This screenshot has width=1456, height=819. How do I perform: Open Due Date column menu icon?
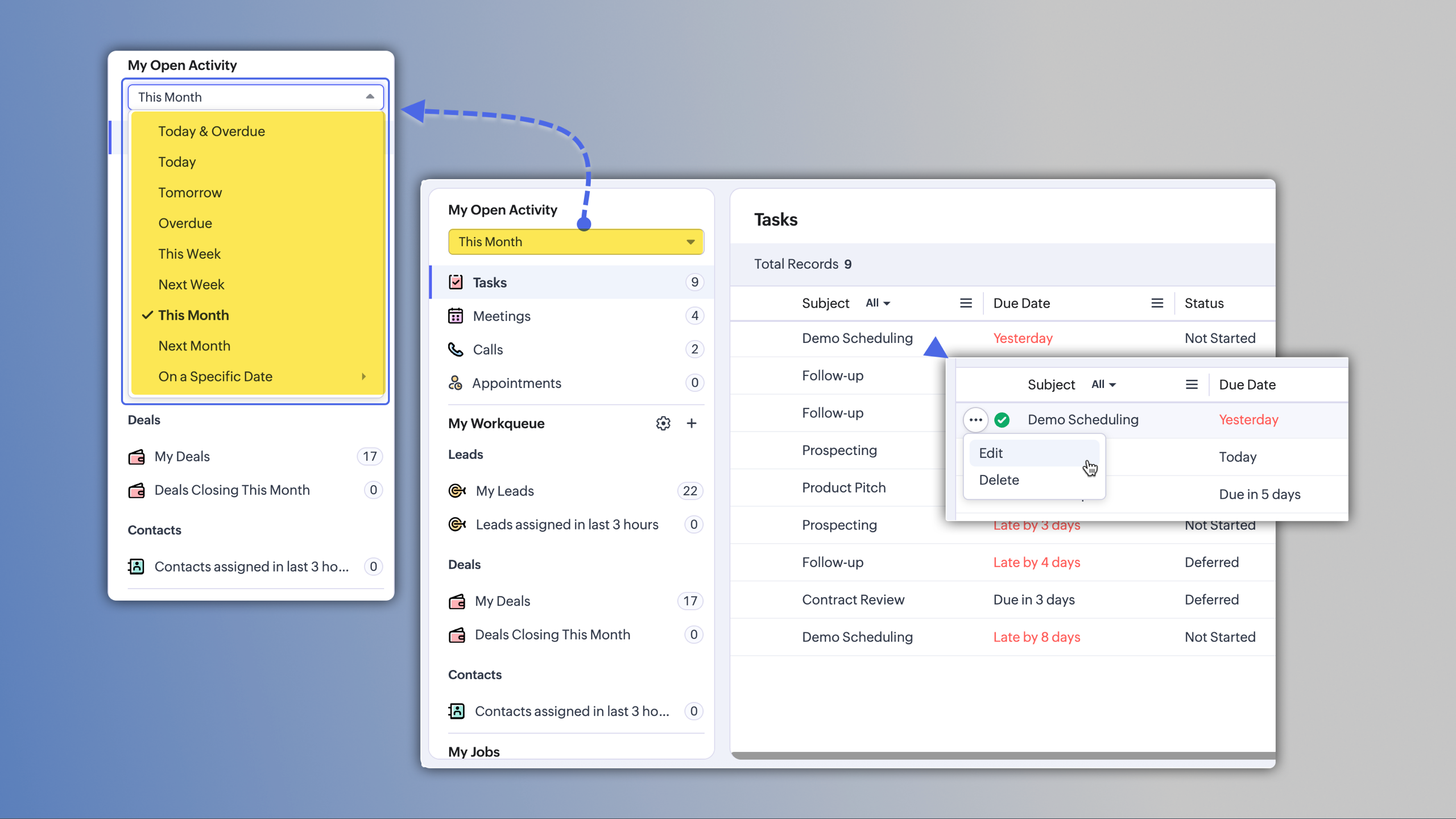1157,303
